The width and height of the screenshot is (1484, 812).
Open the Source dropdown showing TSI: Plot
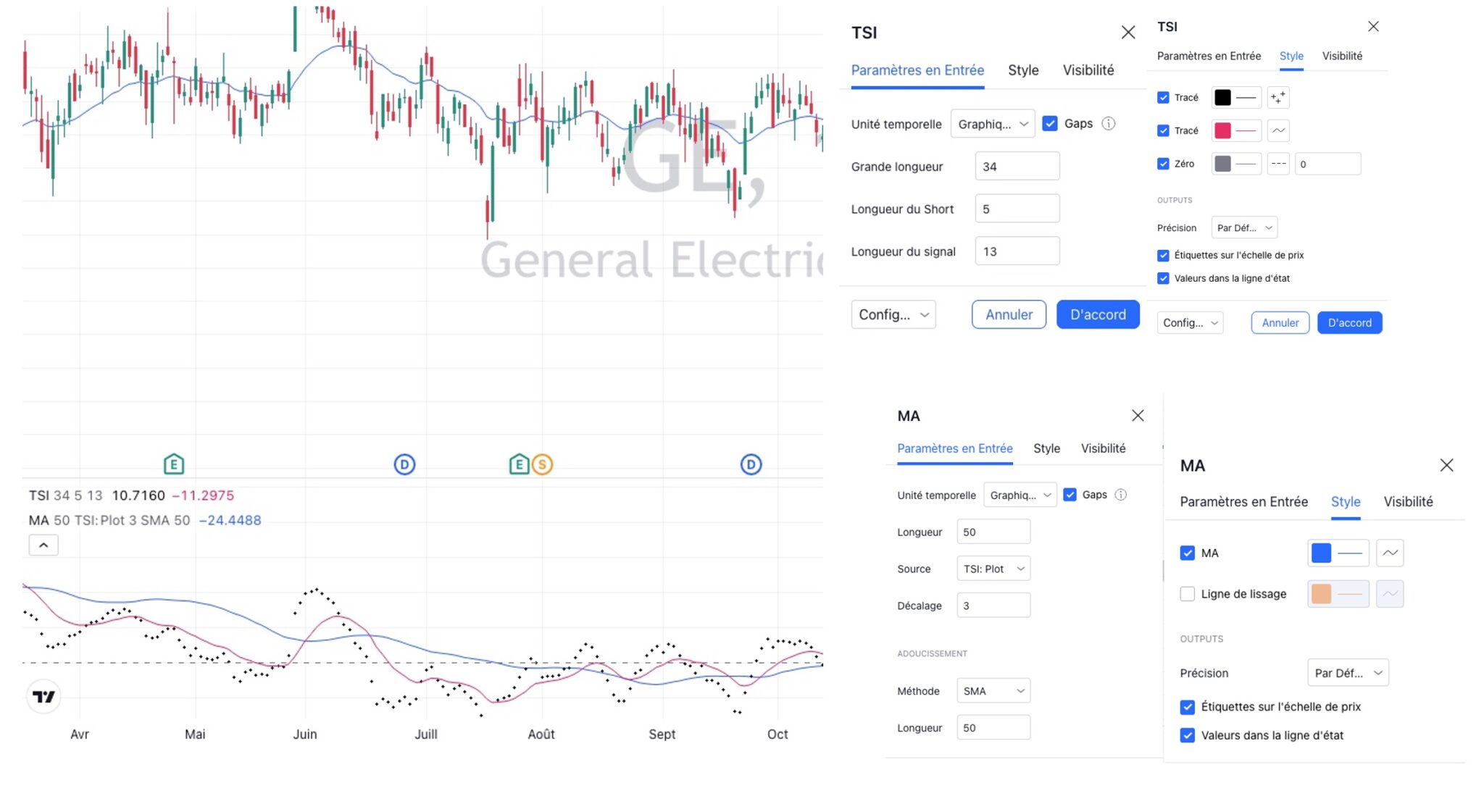993,569
